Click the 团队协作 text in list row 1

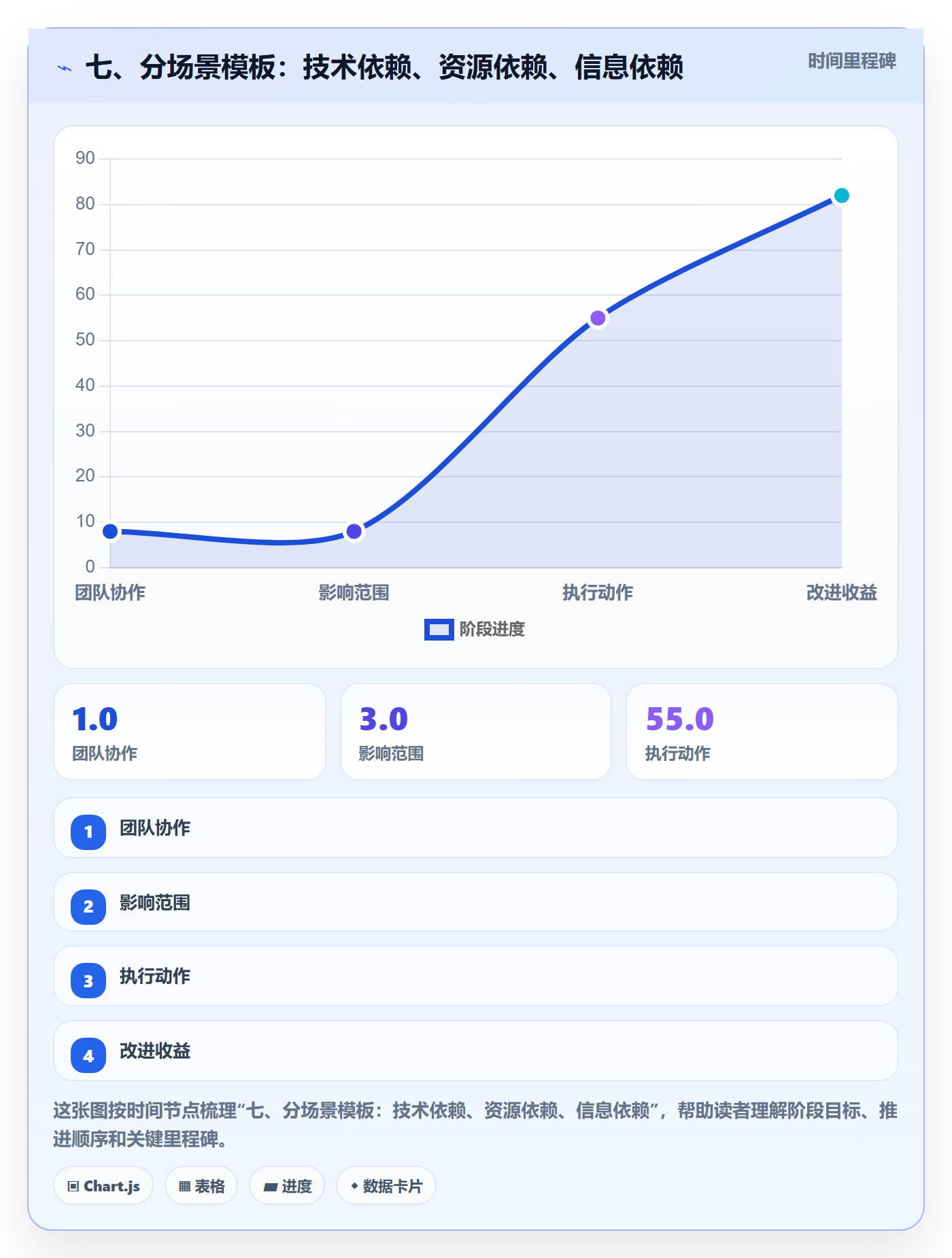pos(155,828)
